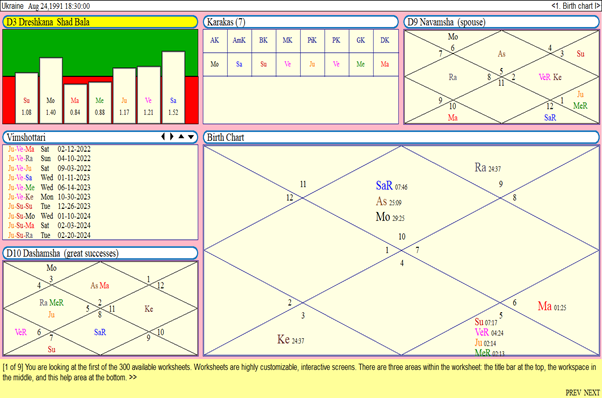Click the Saturn bar in Shad Bala chart
Viewport: 602px width, 398px height.
[x=173, y=87]
